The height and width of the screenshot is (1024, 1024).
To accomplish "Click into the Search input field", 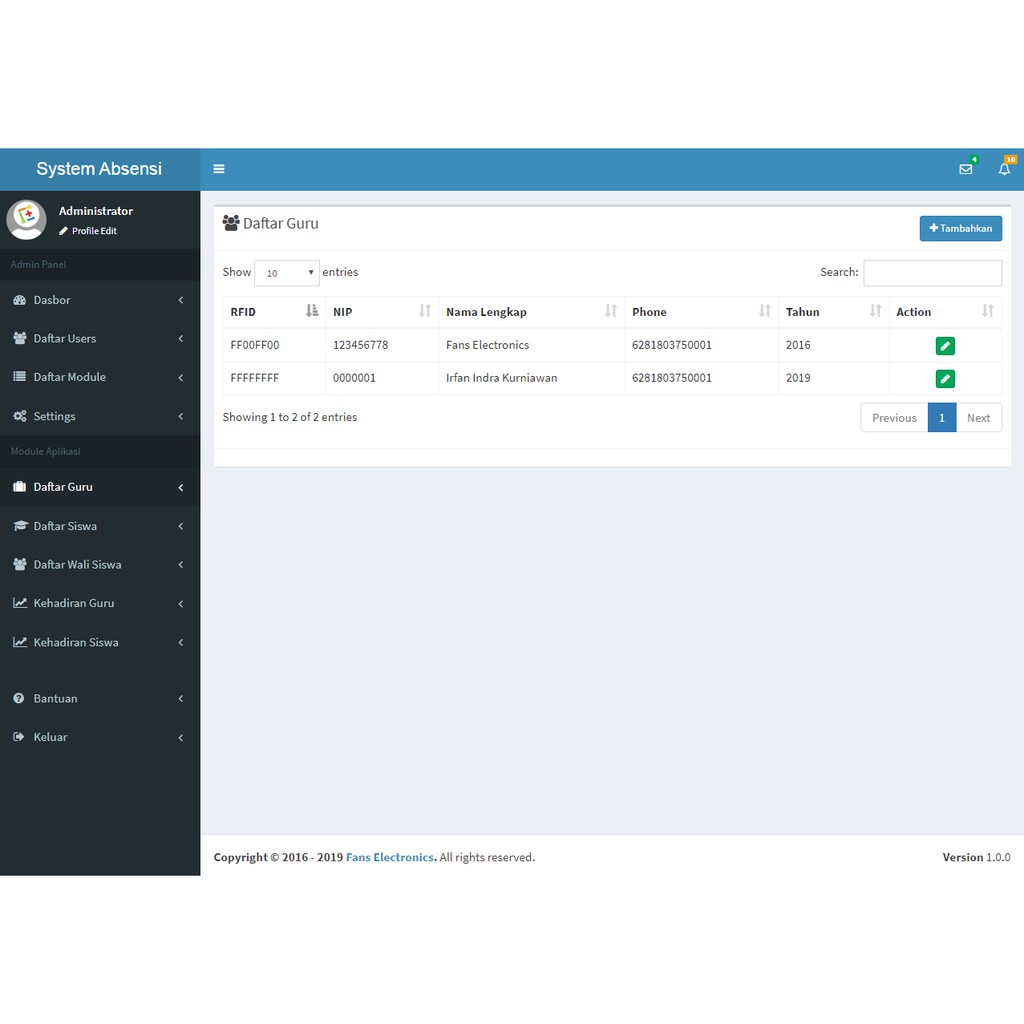I will pyautogui.click(x=932, y=273).
